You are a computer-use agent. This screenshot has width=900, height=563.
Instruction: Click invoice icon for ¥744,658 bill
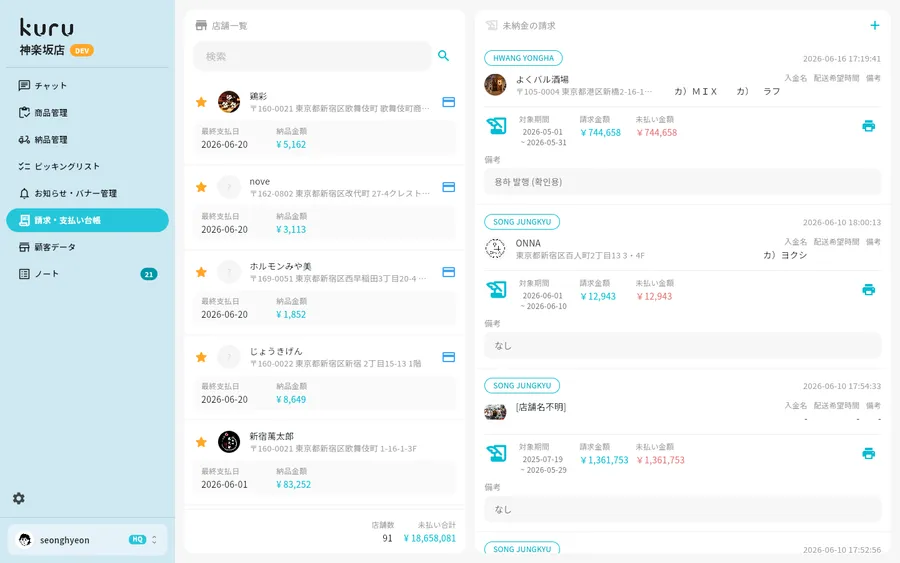click(496, 126)
